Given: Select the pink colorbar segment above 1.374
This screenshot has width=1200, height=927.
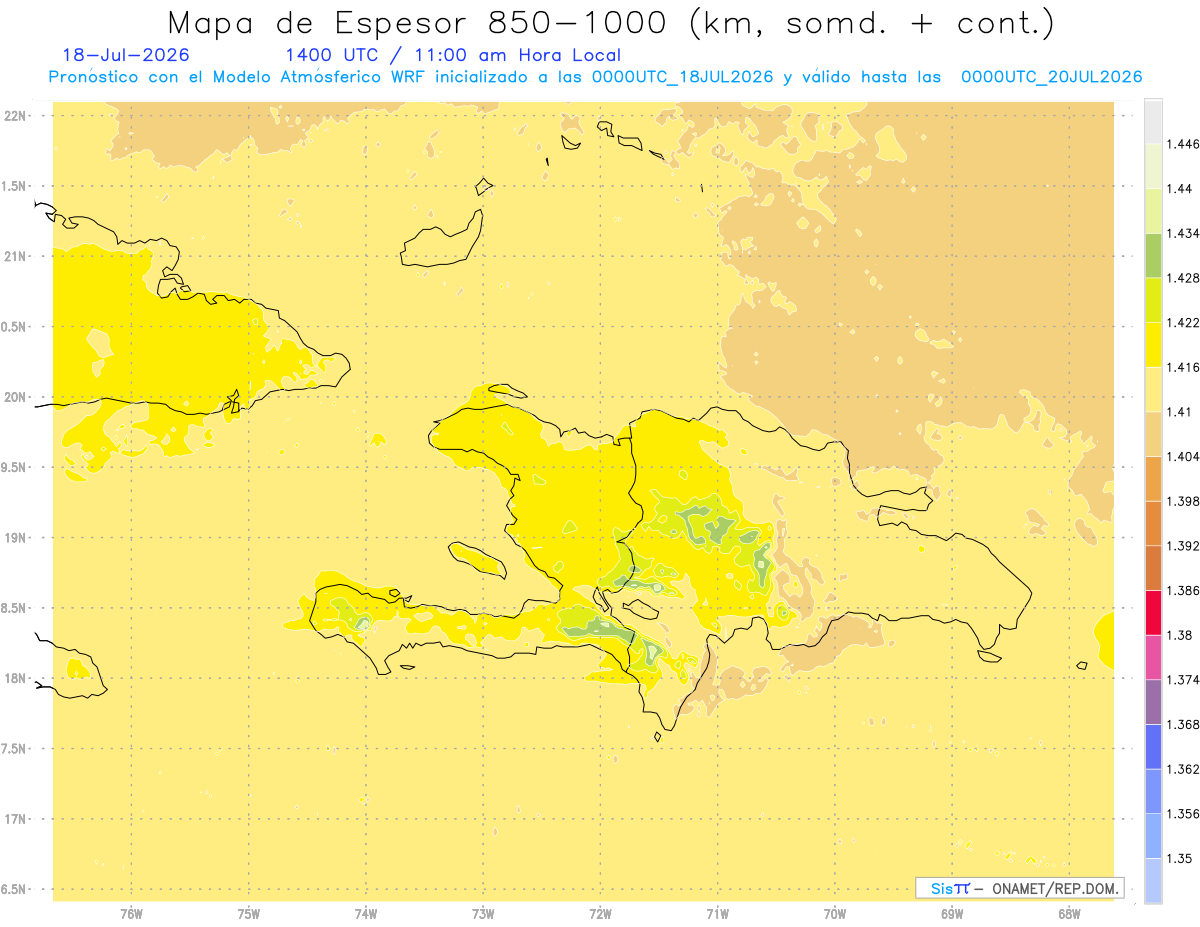Looking at the screenshot, I should click(x=1153, y=657).
